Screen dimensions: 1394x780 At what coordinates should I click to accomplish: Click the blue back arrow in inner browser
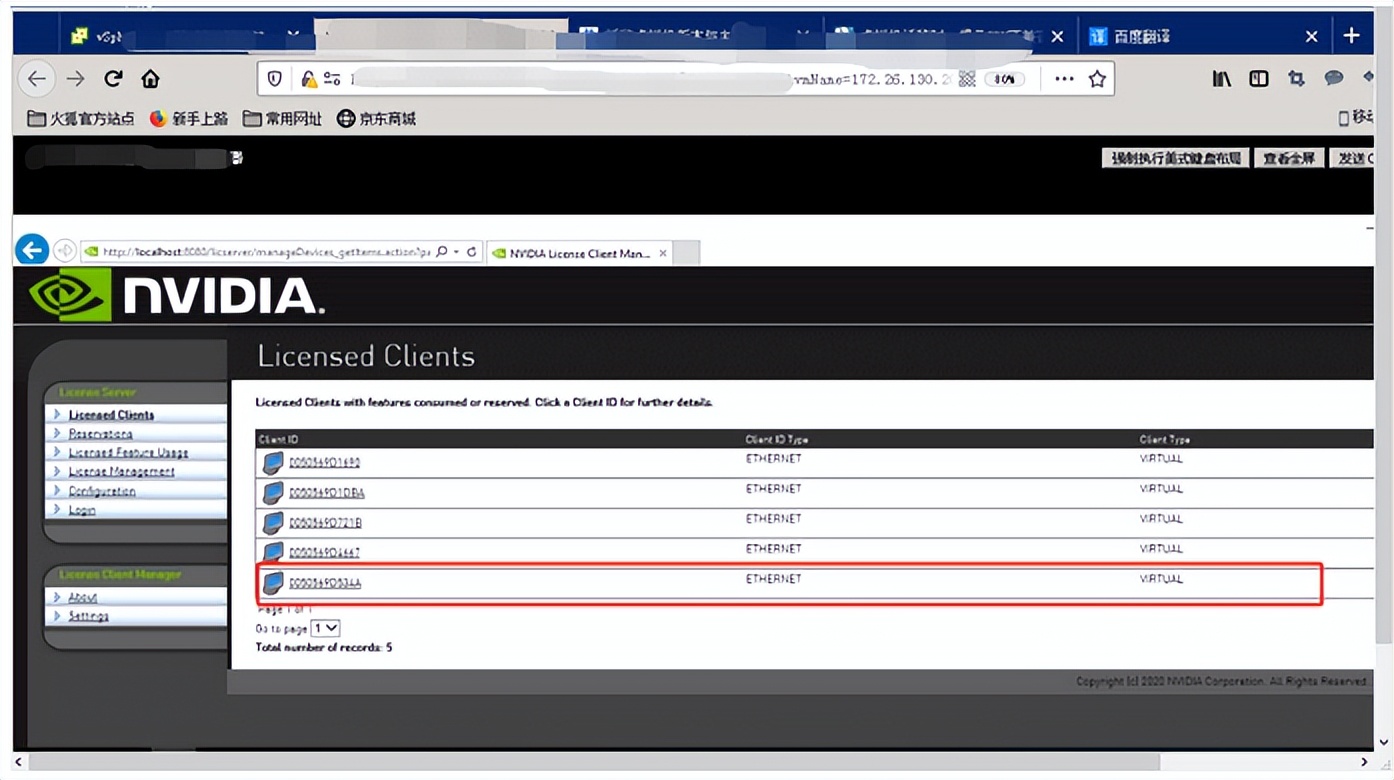(x=32, y=250)
